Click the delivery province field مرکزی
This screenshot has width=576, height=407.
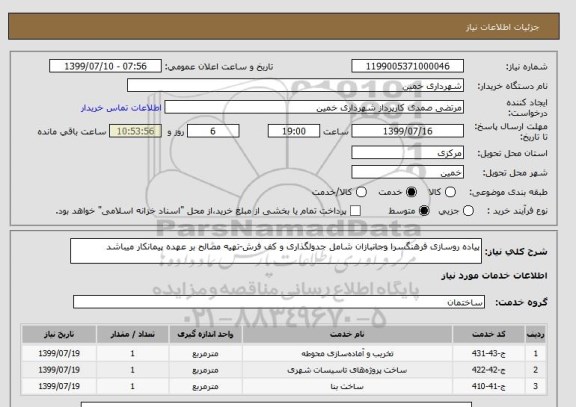pyautogui.click(x=407, y=153)
